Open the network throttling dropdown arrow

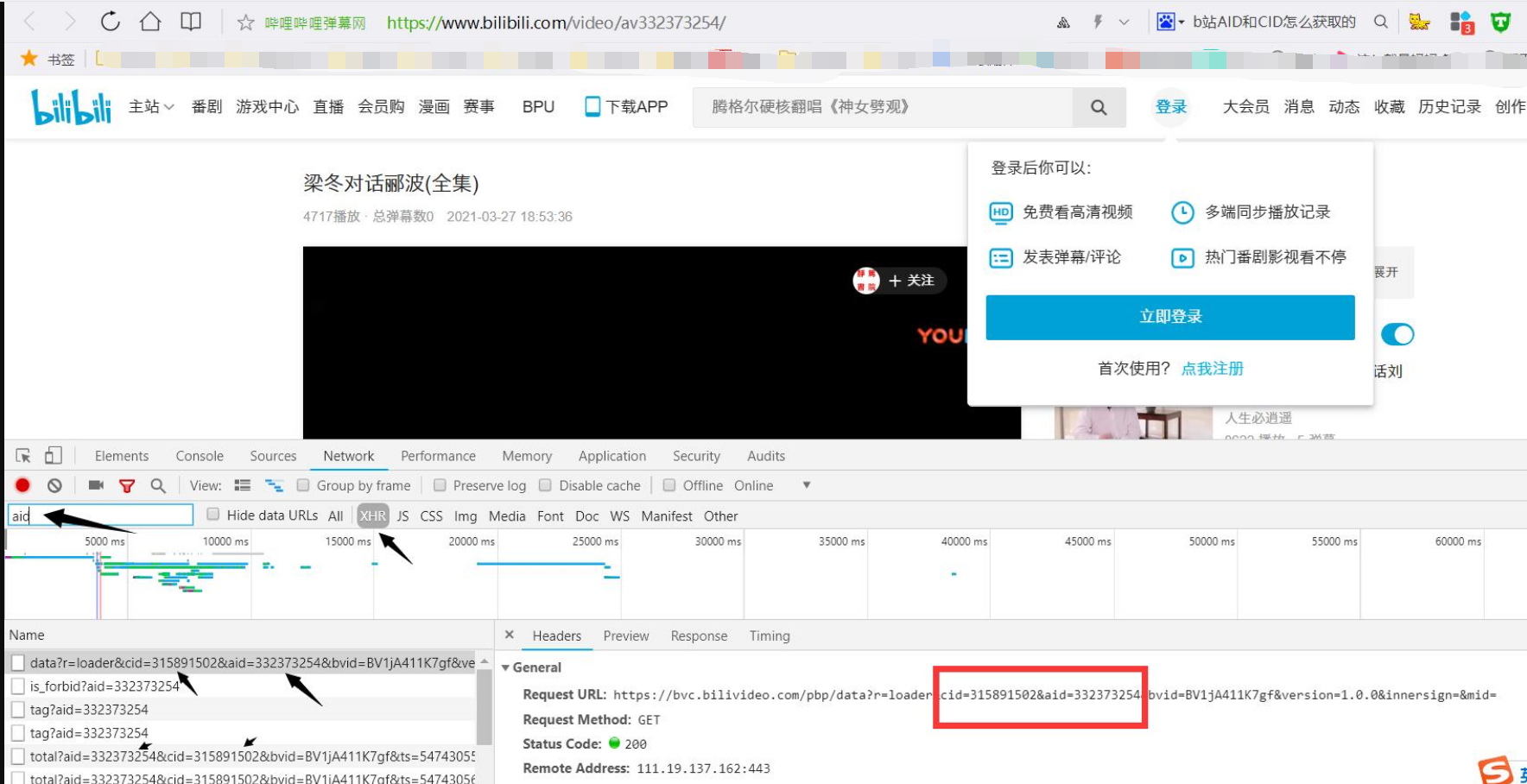[807, 485]
